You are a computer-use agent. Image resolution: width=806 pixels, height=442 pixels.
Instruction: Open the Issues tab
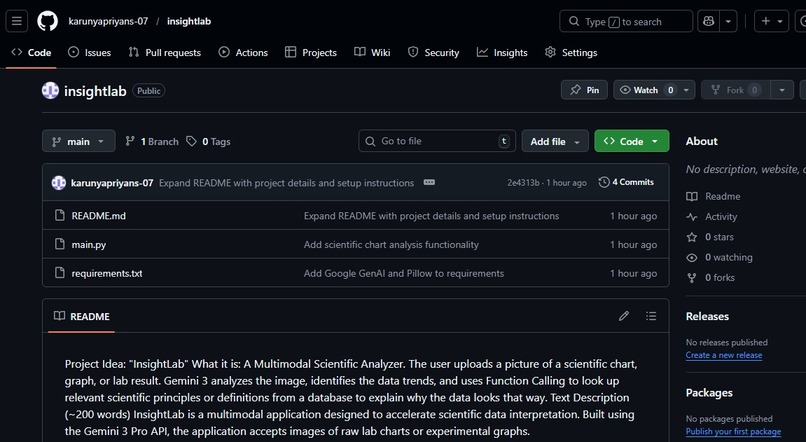89,52
